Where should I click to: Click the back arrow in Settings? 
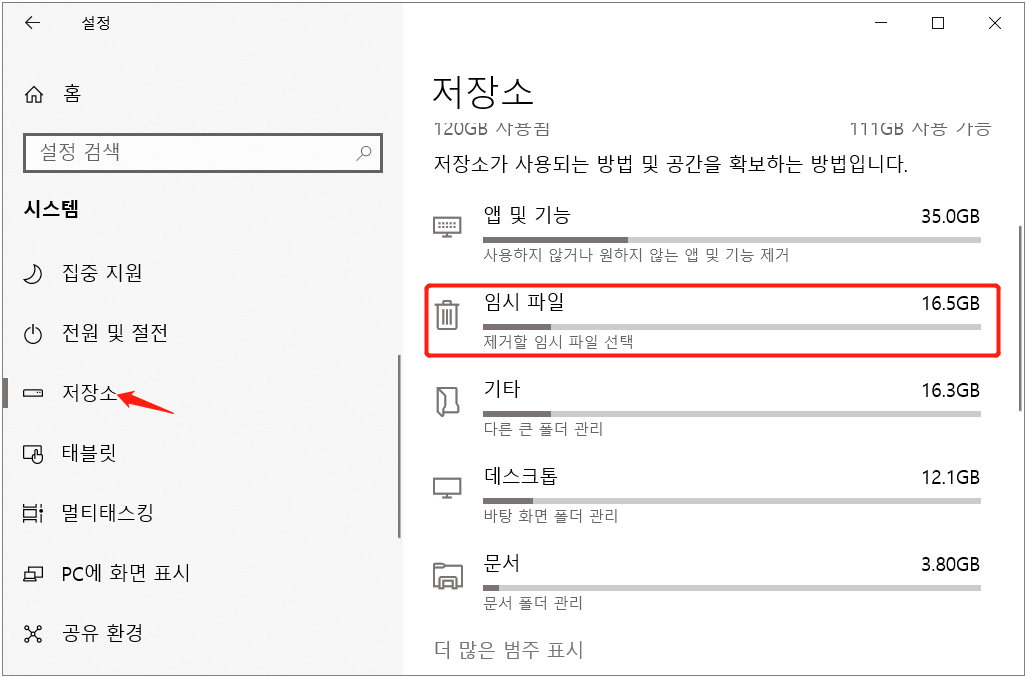point(31,22)
